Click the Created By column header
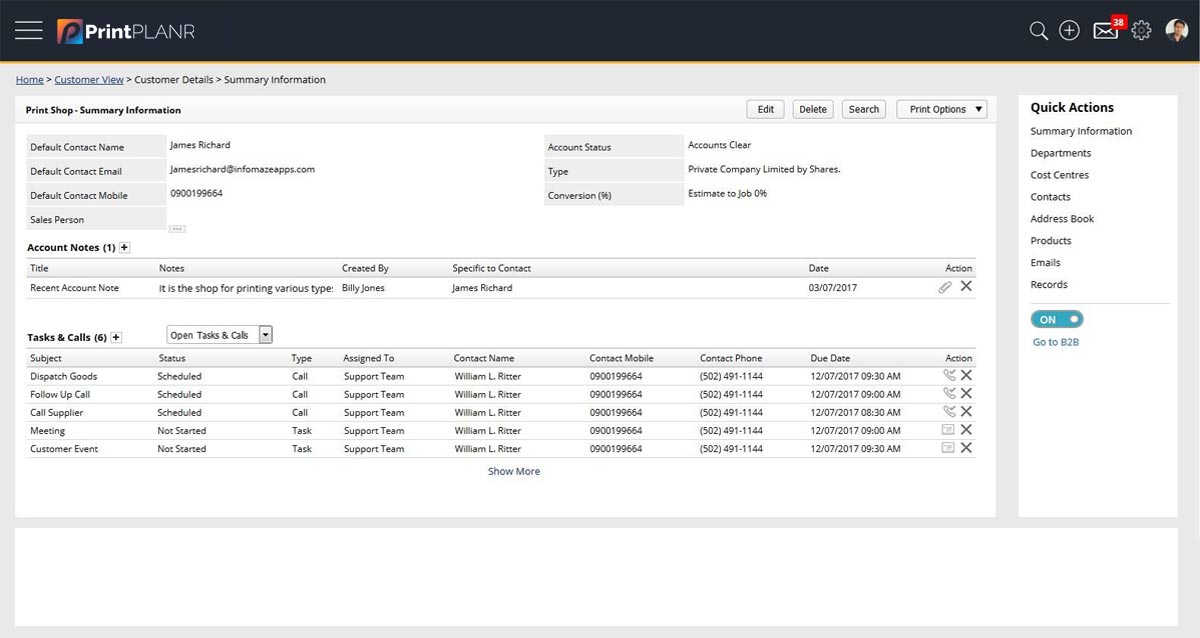The height and width of the screenshot is (638, 1200). 365,268
